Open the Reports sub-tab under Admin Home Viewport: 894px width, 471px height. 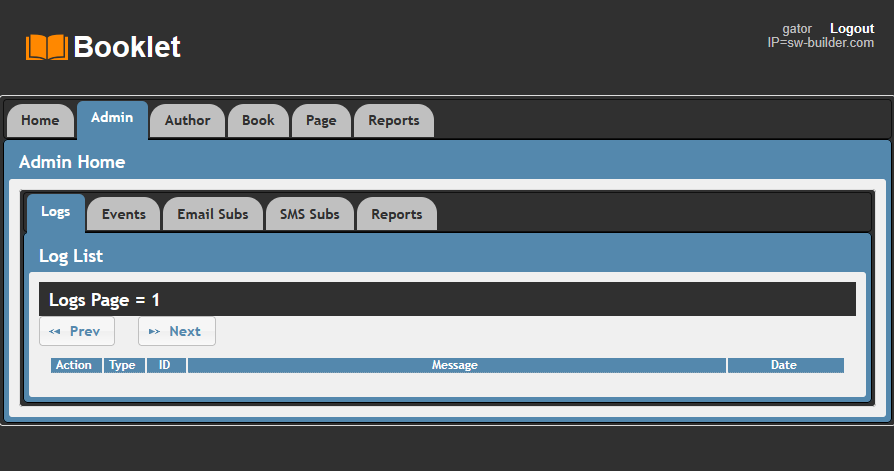pyautogui.click(x=397, y=214)
